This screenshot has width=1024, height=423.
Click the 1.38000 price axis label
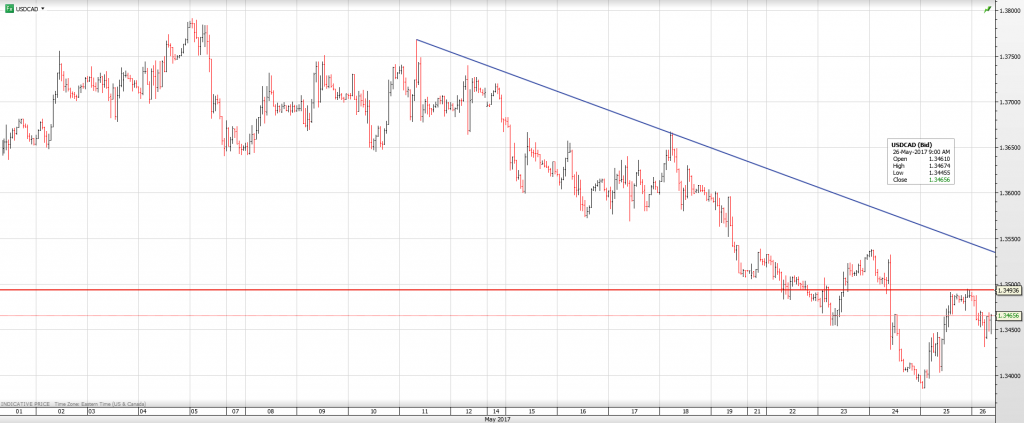[x=1008, y=11]
